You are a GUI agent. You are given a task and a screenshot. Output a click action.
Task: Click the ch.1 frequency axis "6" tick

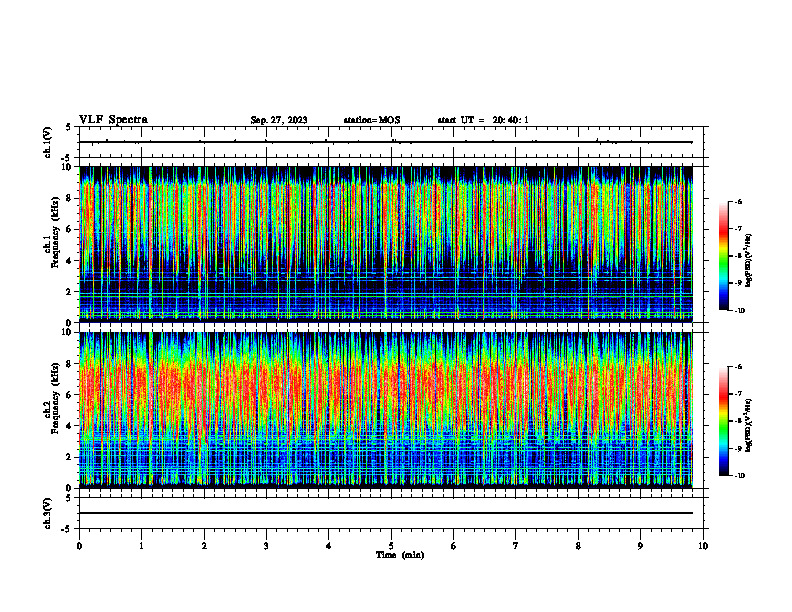pos(70,229)
